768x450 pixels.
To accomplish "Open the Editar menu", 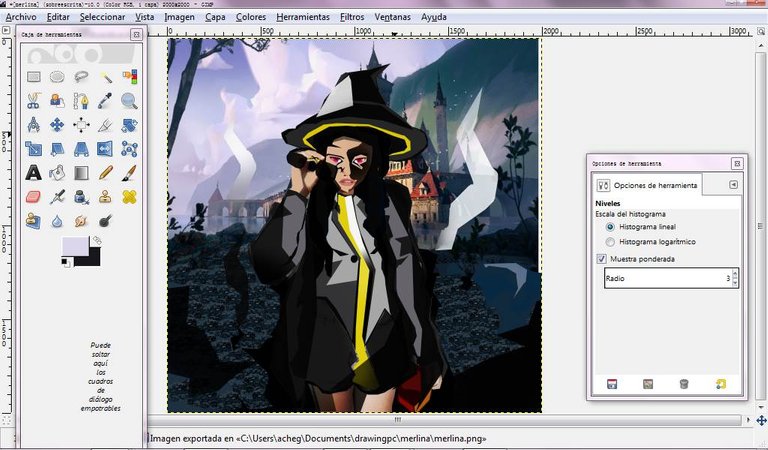I will (x=58, y=17).
